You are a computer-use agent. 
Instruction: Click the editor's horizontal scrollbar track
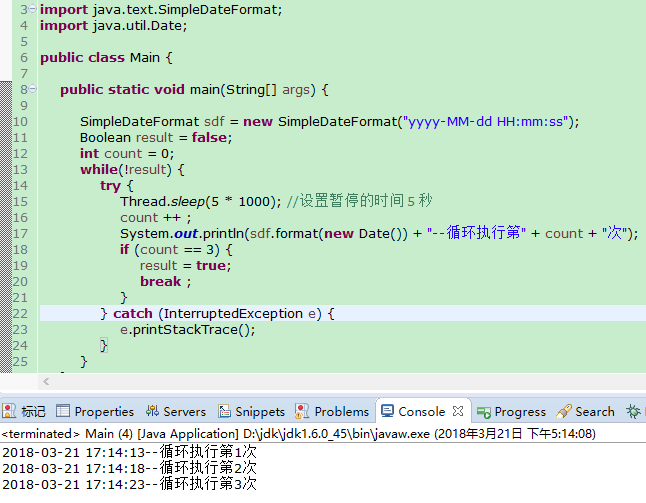(x=340, y=381)
